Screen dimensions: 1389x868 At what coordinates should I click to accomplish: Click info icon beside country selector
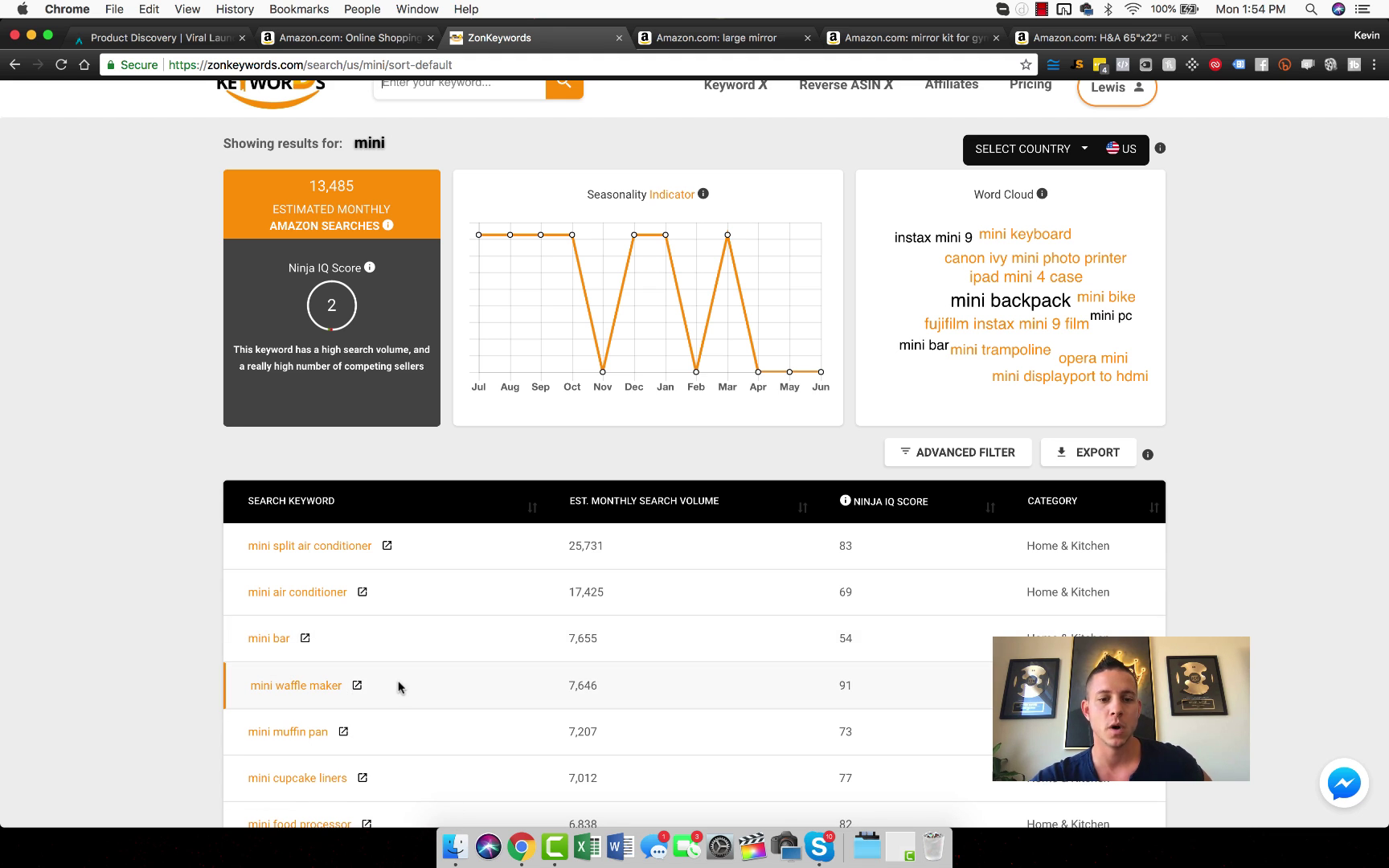[x=1160, y=148]
